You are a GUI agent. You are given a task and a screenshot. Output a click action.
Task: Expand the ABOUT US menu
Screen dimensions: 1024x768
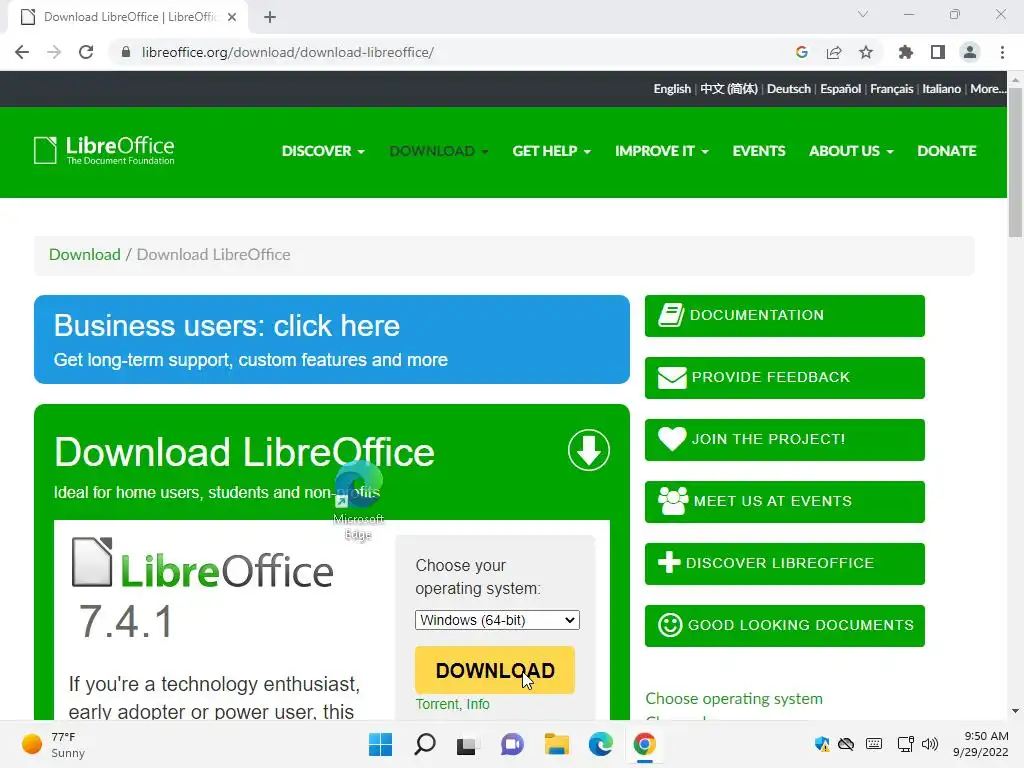(852, 151)
